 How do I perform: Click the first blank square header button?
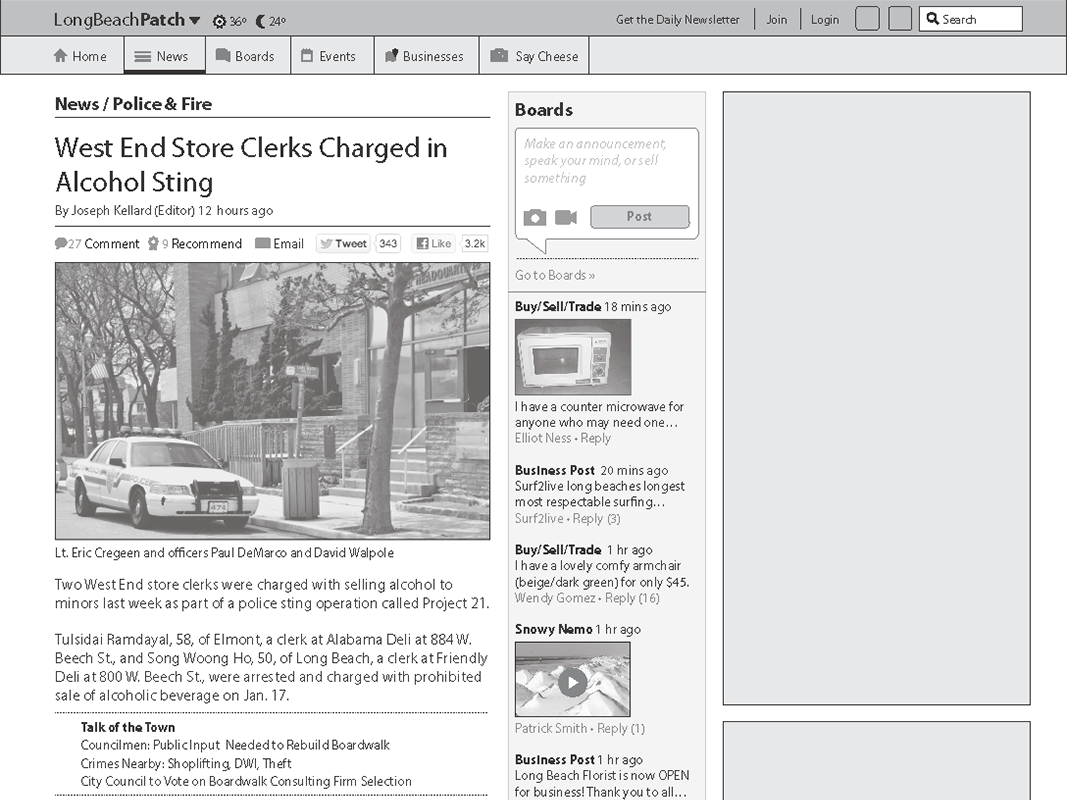[x=867, y=19]
